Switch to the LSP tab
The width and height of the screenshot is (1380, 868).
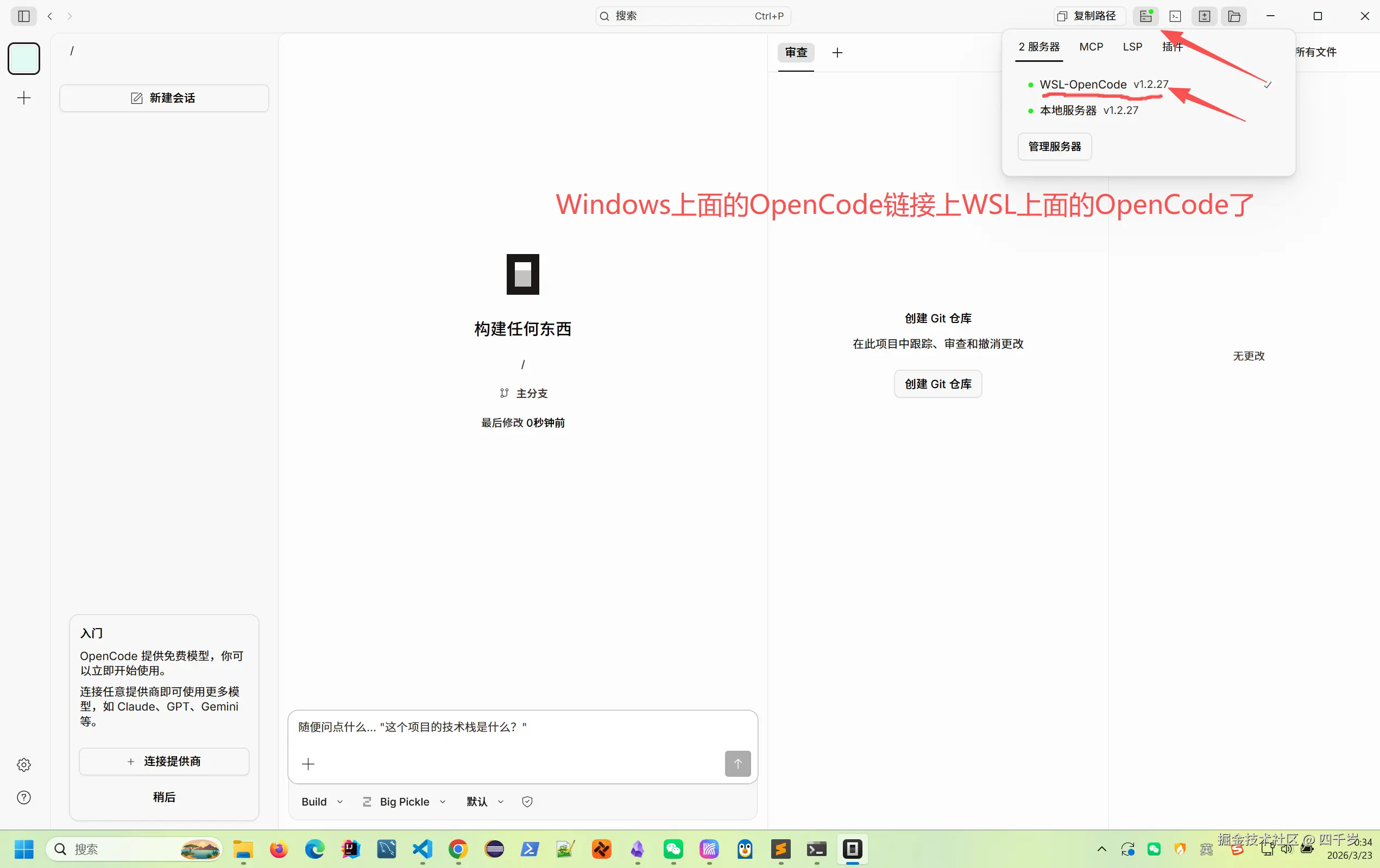tap(1132, 47)
